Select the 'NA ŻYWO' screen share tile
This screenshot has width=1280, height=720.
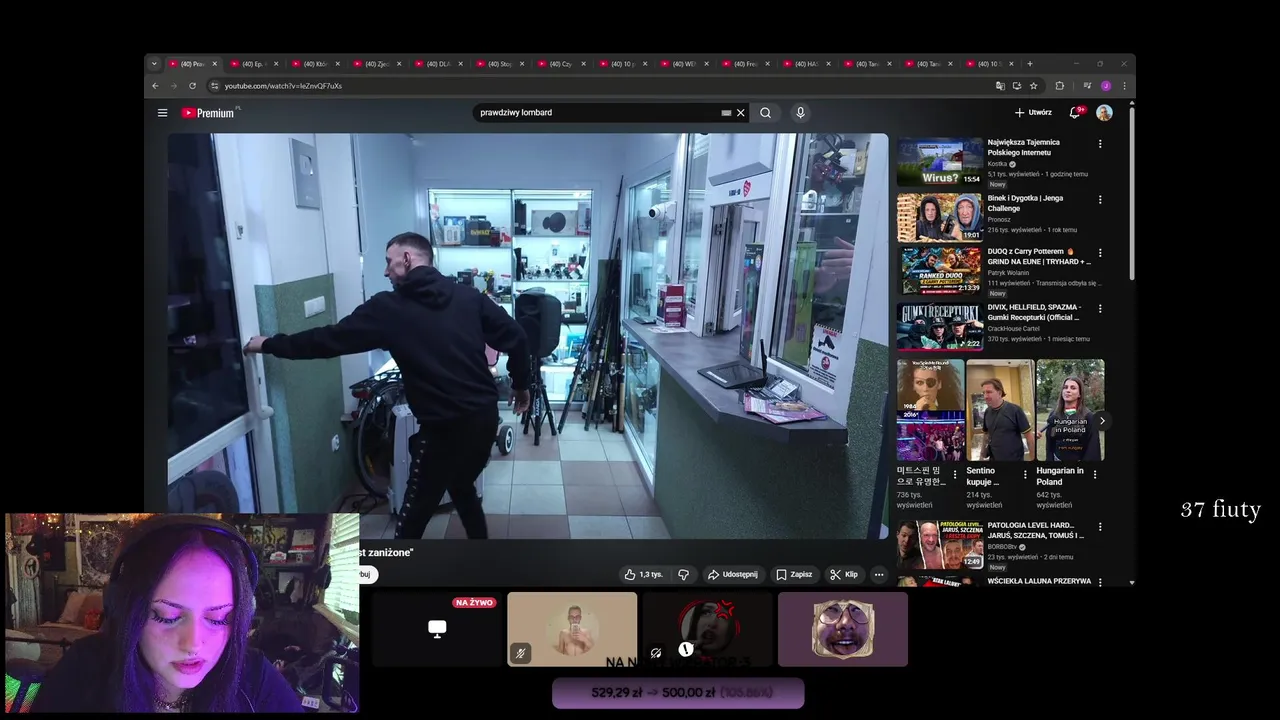pos(437,629)
